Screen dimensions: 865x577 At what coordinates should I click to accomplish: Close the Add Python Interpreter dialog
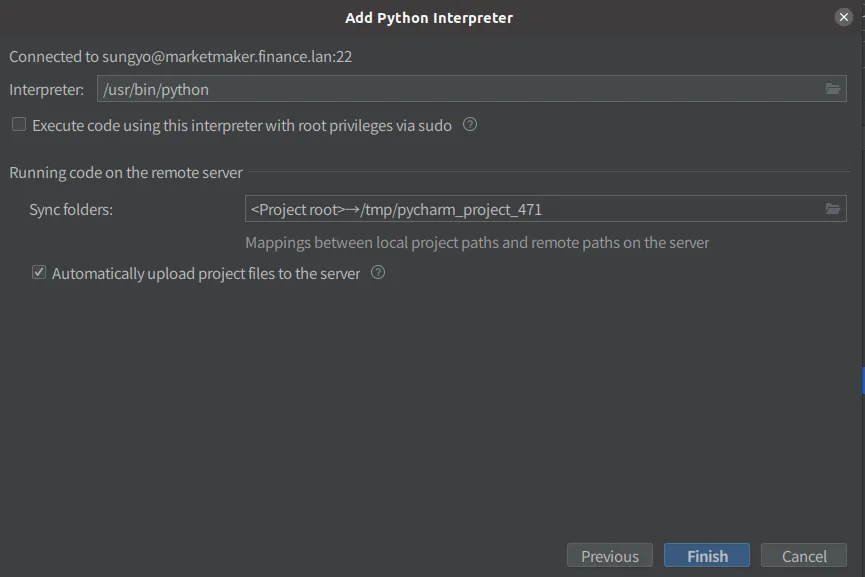(844, 17)
